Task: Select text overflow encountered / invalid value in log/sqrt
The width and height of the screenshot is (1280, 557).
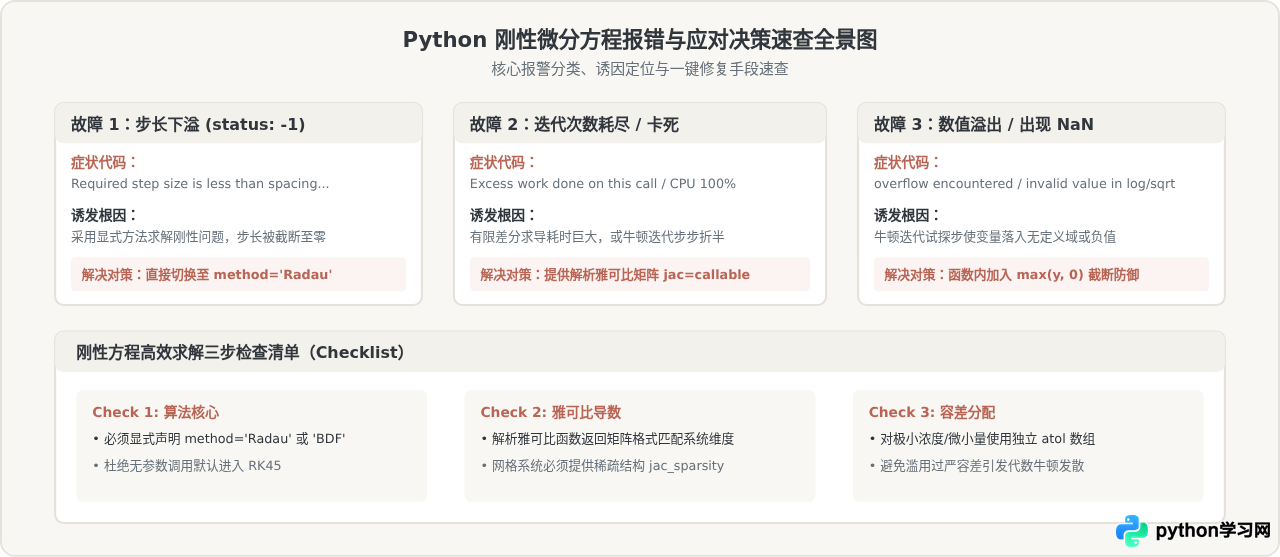Action: (1024, 184)
